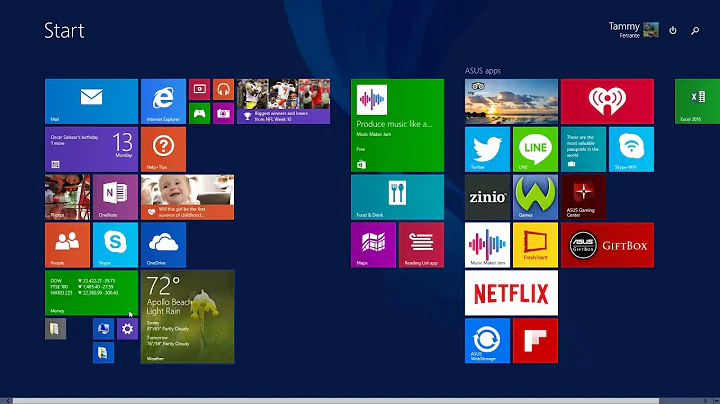Open the gray folder tile under Money

pyautogui.click(x=56, y=329)
